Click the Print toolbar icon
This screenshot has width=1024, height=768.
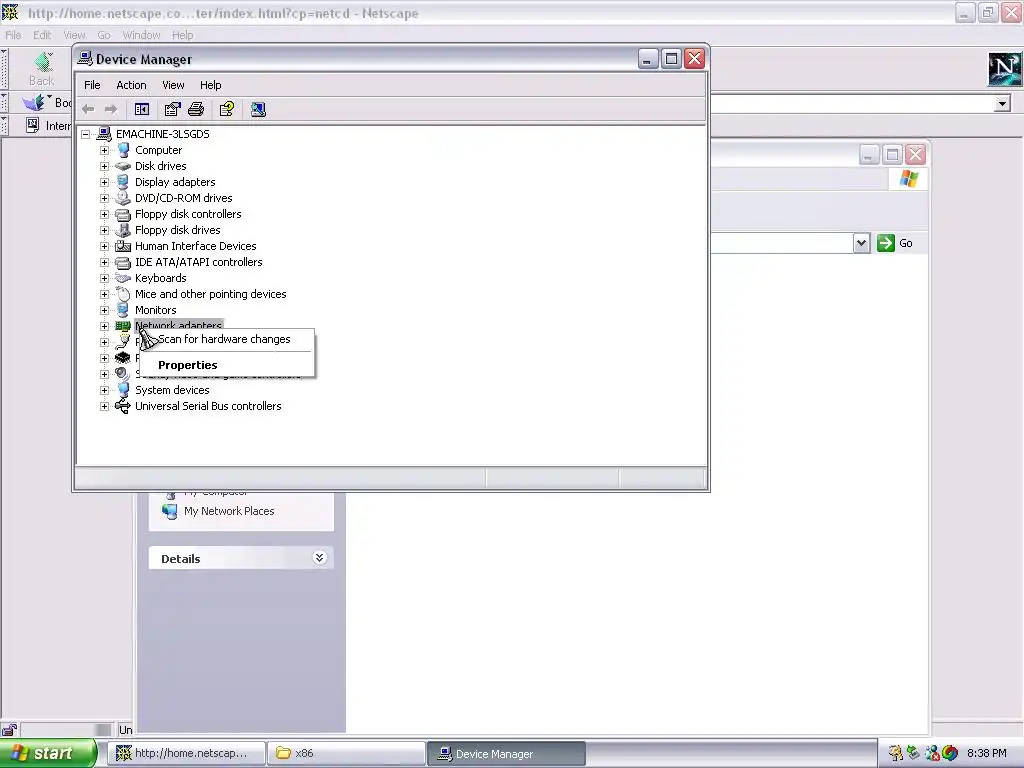[196, 110]
